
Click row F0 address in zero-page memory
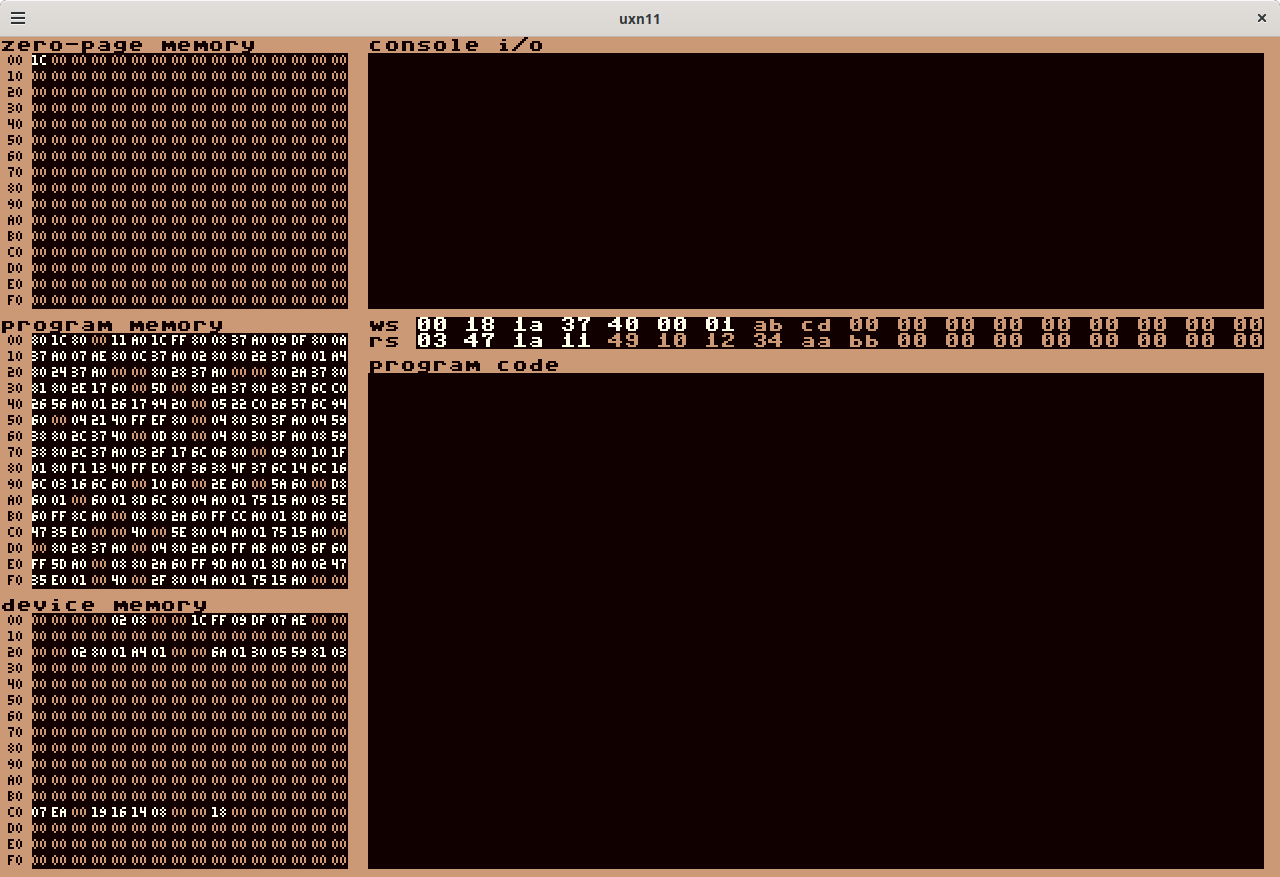[x=15, y=300]
